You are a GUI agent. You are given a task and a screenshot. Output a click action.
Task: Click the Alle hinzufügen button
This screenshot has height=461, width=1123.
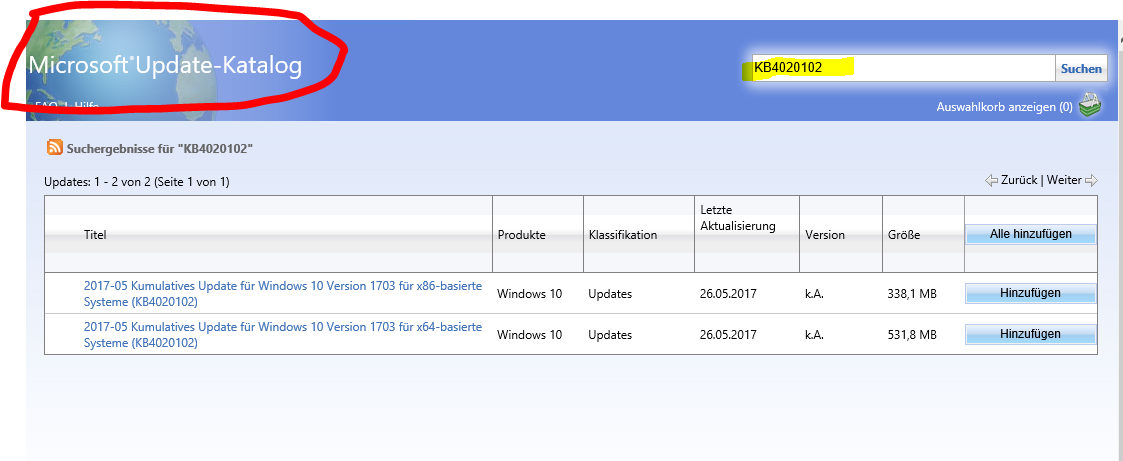pyautogui.click(x=1031, y=234)
